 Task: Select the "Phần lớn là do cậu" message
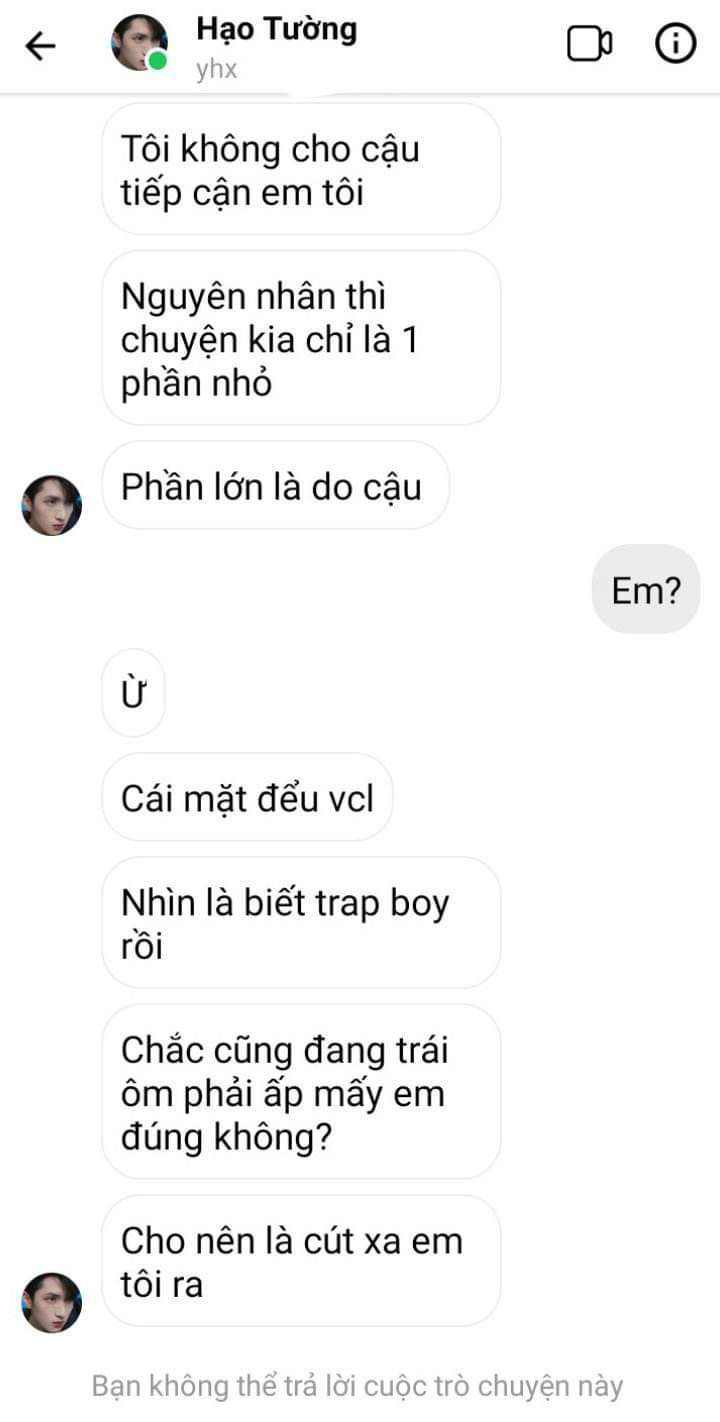[x=275, y=486]
